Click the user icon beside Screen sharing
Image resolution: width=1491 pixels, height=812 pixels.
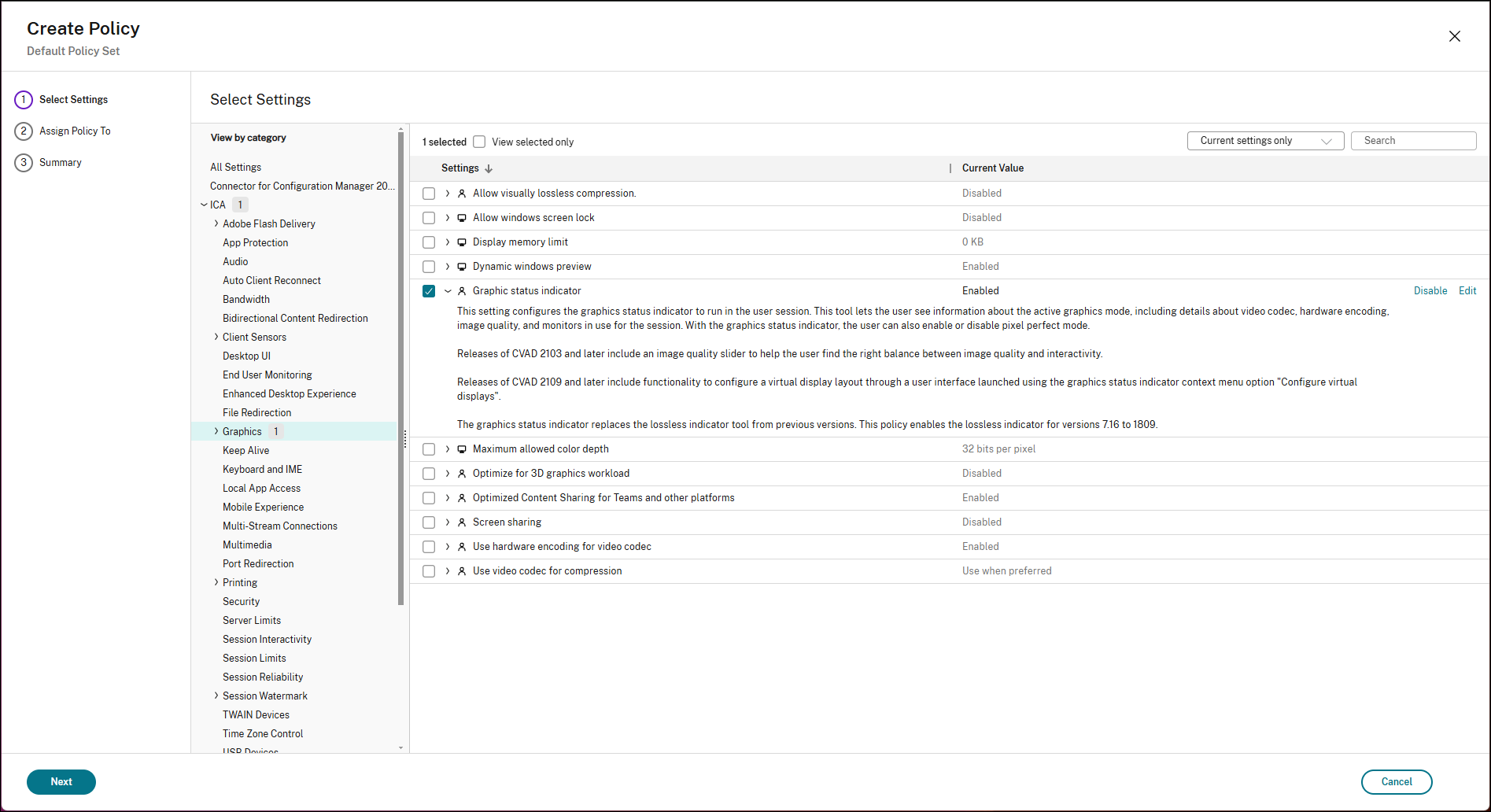462,522
